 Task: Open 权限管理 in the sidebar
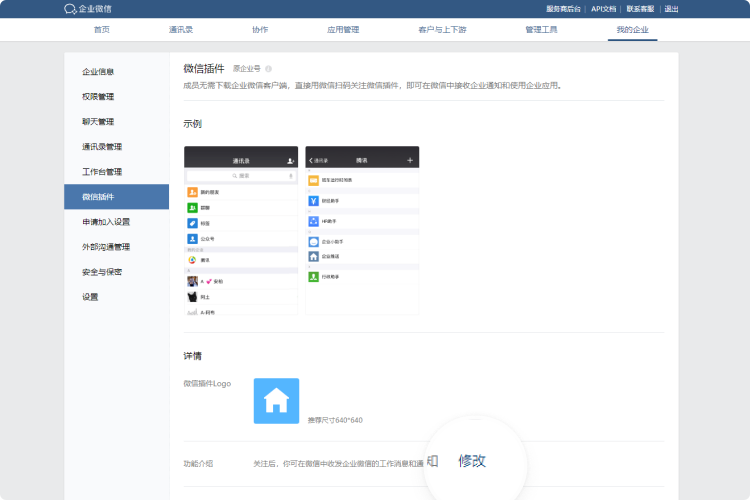pyautogui.click(x=98, y=97)
